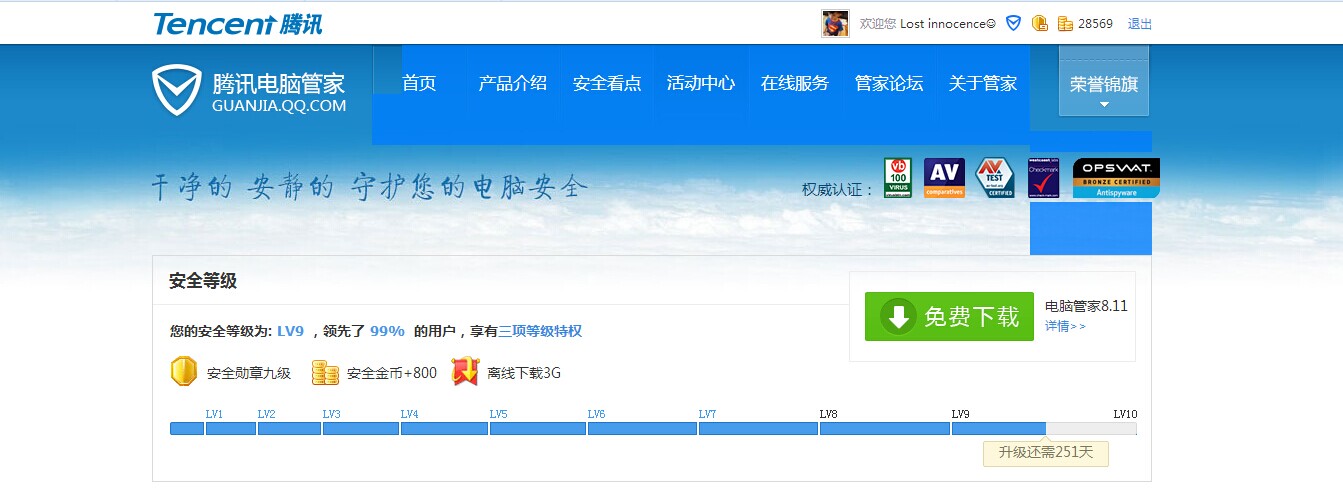Viewport: 1343px width, 498px height.
Task: Open 活动中心 menu item
Action: click(x=701, y=83)
